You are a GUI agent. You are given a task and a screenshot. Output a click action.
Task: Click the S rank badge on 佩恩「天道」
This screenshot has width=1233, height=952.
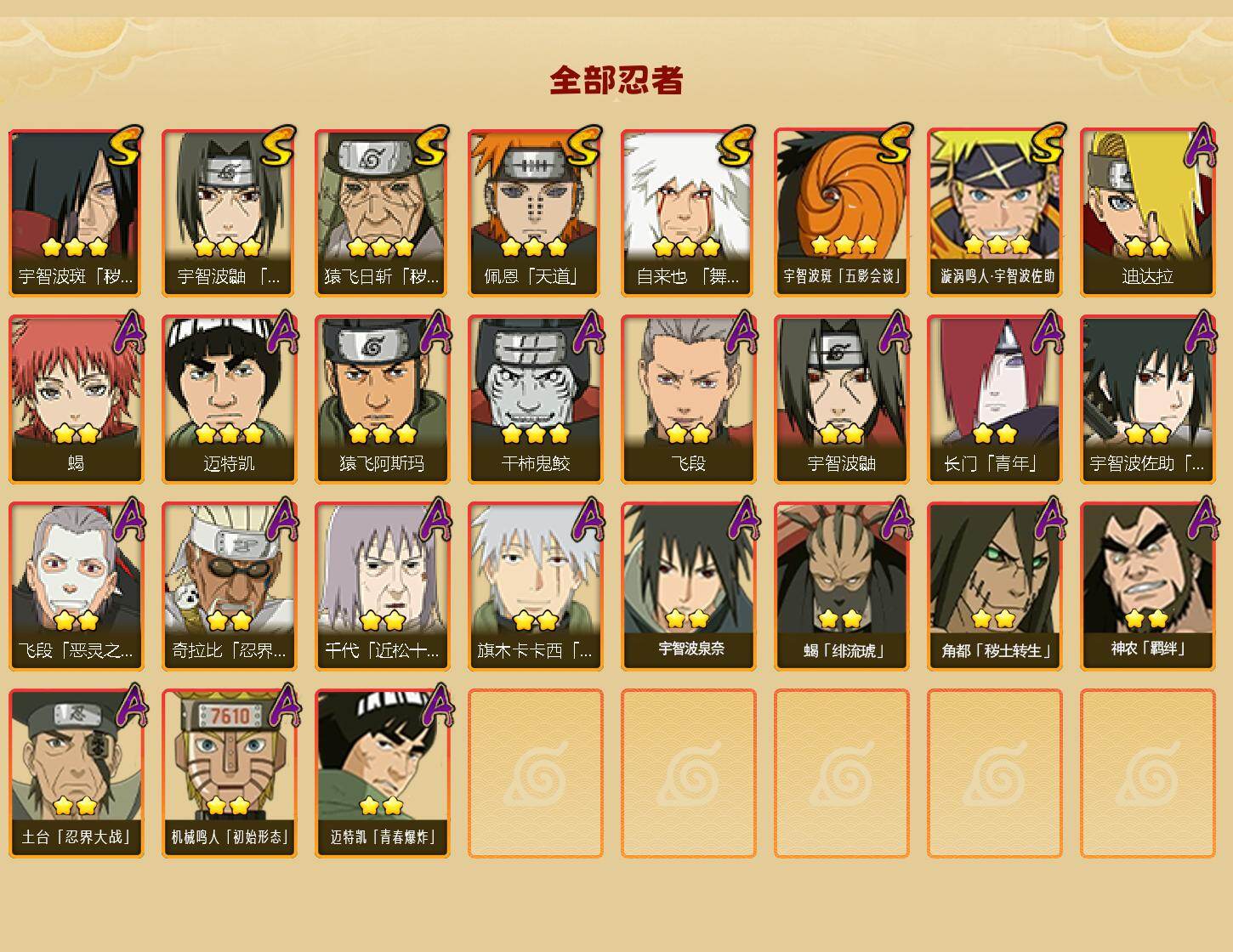[x=583, y=146]
